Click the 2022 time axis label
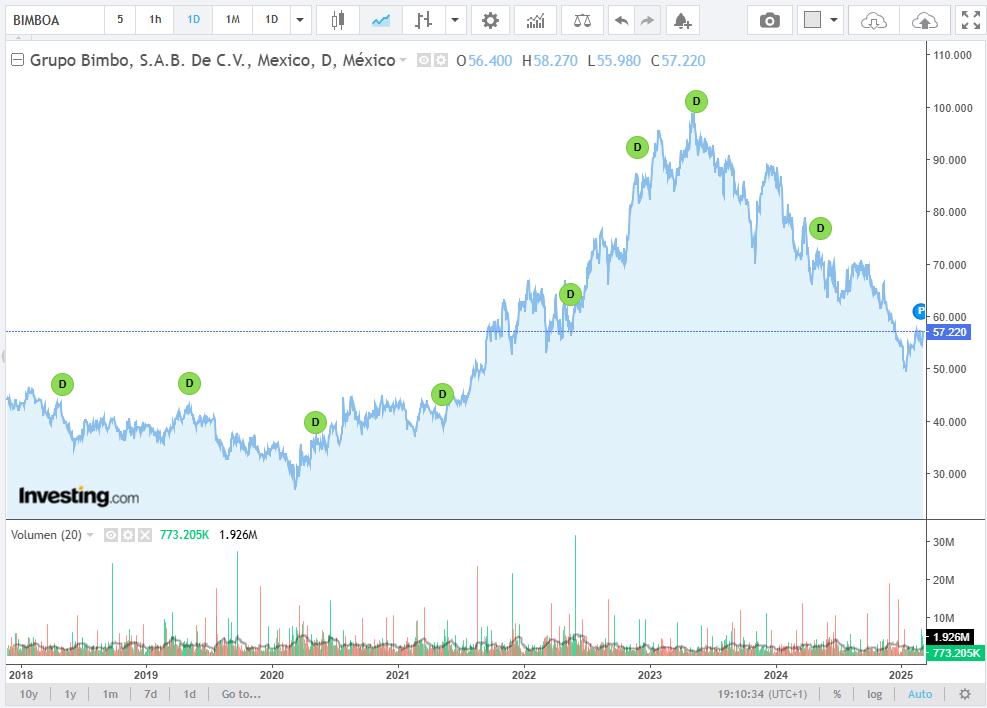This screenshot has width=987, height=708. point(524,675)
